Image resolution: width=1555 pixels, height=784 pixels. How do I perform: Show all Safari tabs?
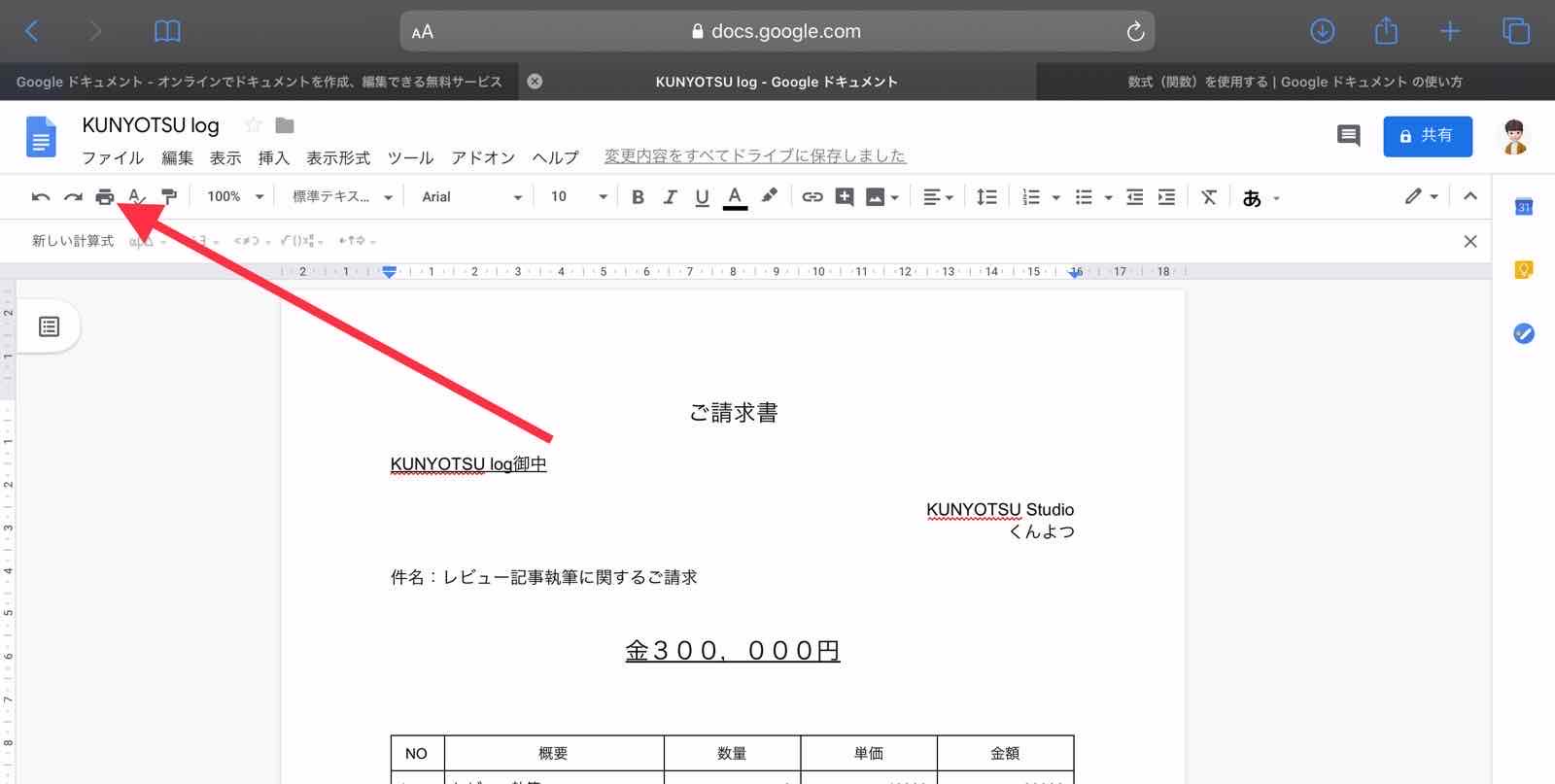coord(1516,31)
